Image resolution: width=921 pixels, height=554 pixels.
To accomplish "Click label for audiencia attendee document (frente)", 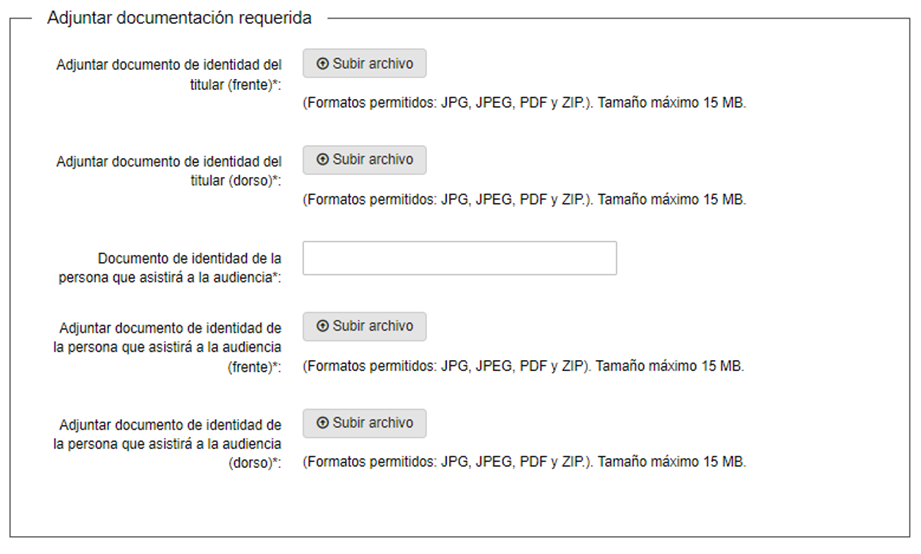I will [x=167, y=347].
